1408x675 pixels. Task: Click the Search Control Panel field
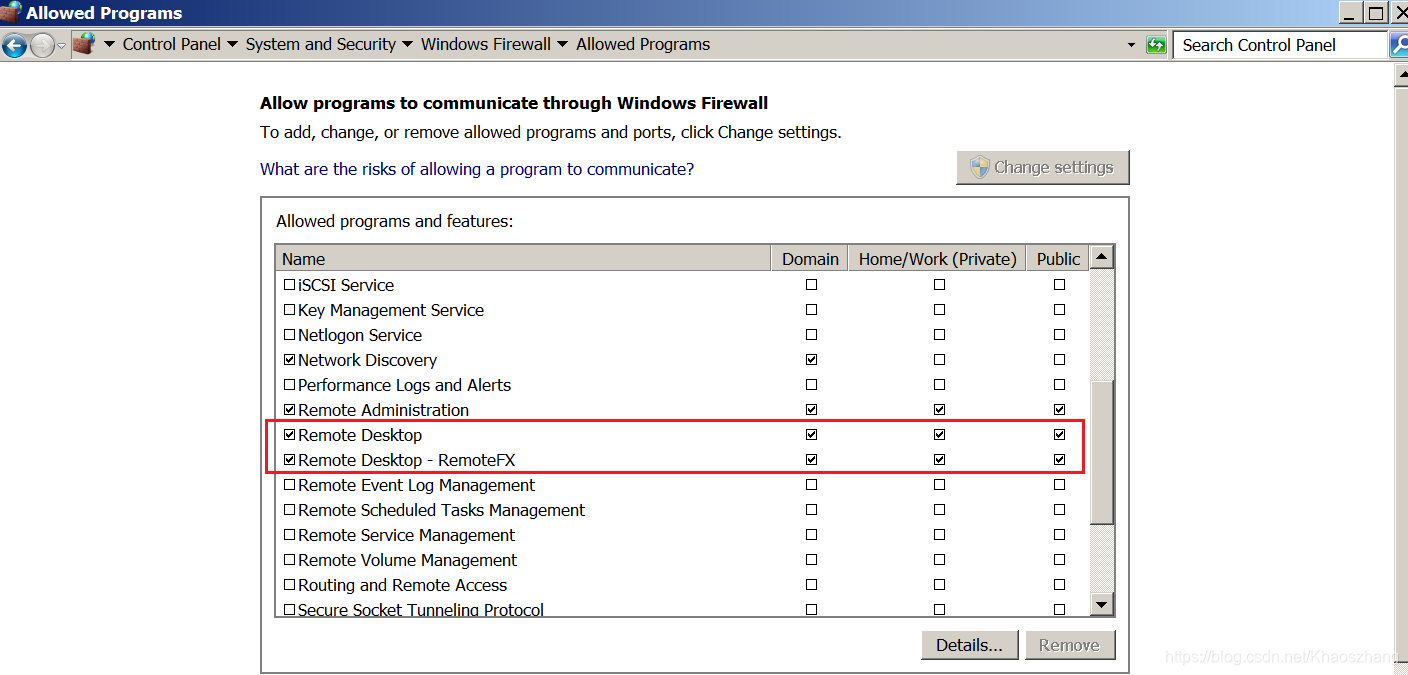1280,45
